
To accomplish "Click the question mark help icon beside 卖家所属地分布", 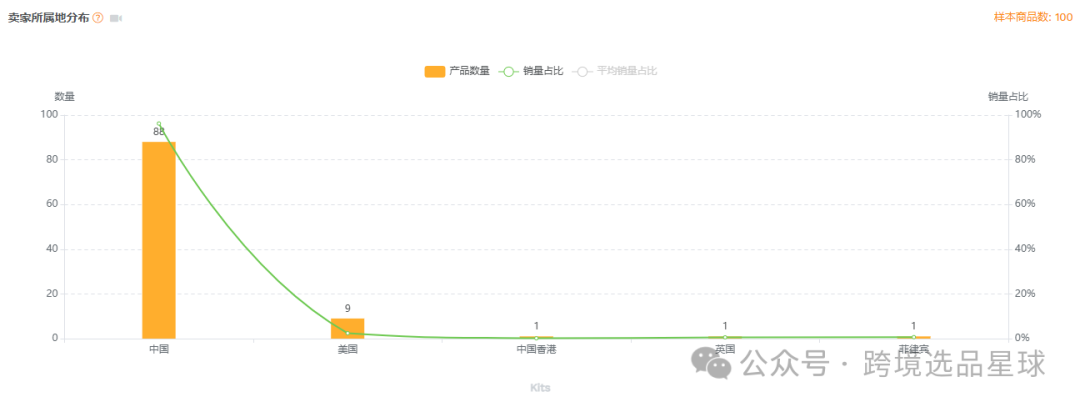I will point(98,19).
